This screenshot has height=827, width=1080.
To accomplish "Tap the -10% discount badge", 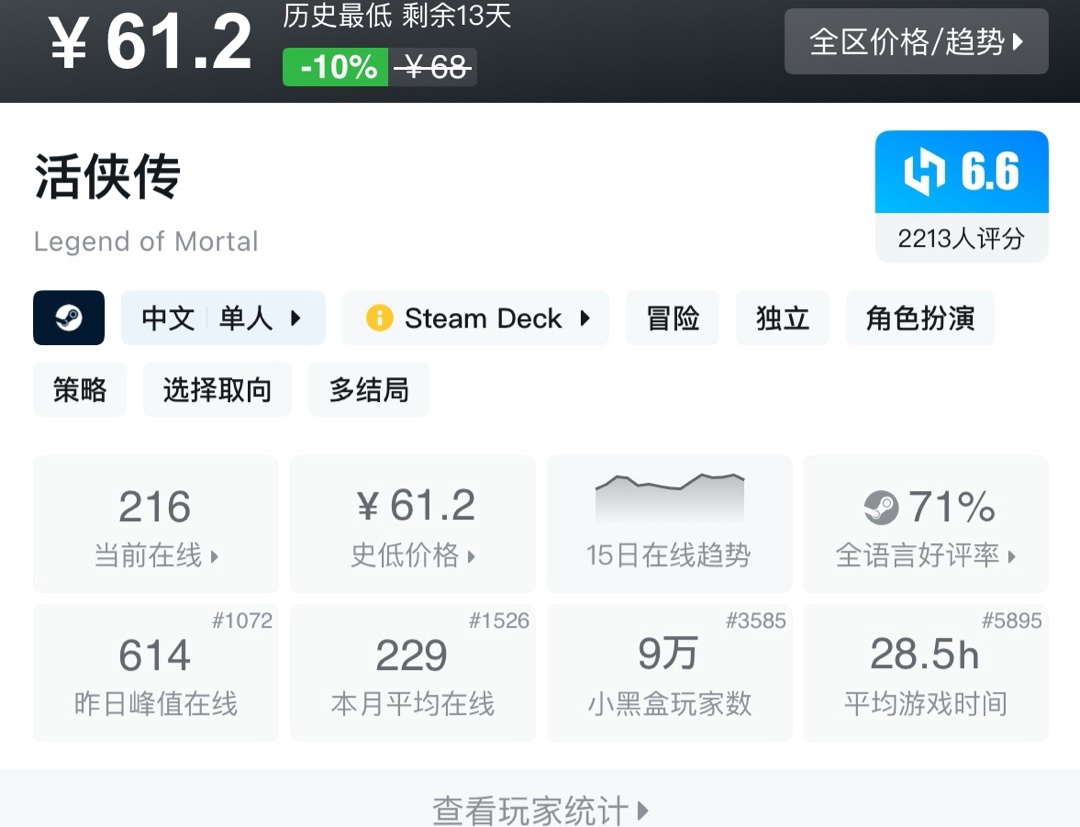I will pos(335,67).
